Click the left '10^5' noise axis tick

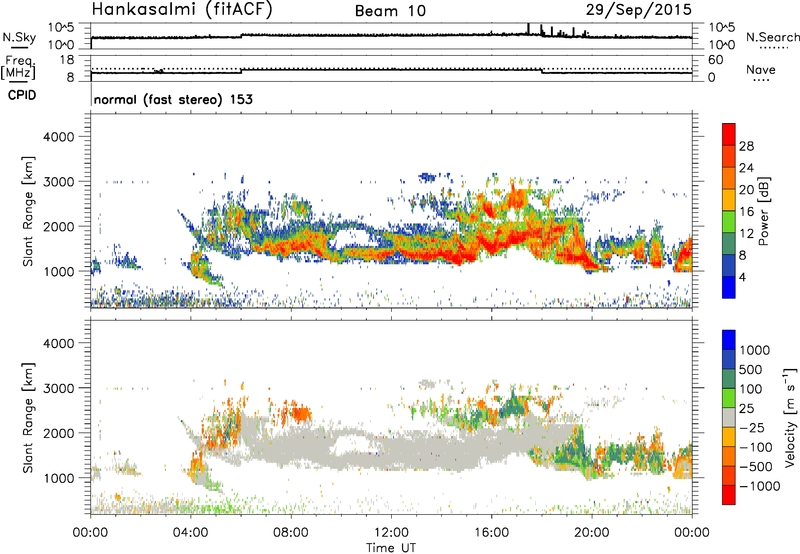pos(61,27)
